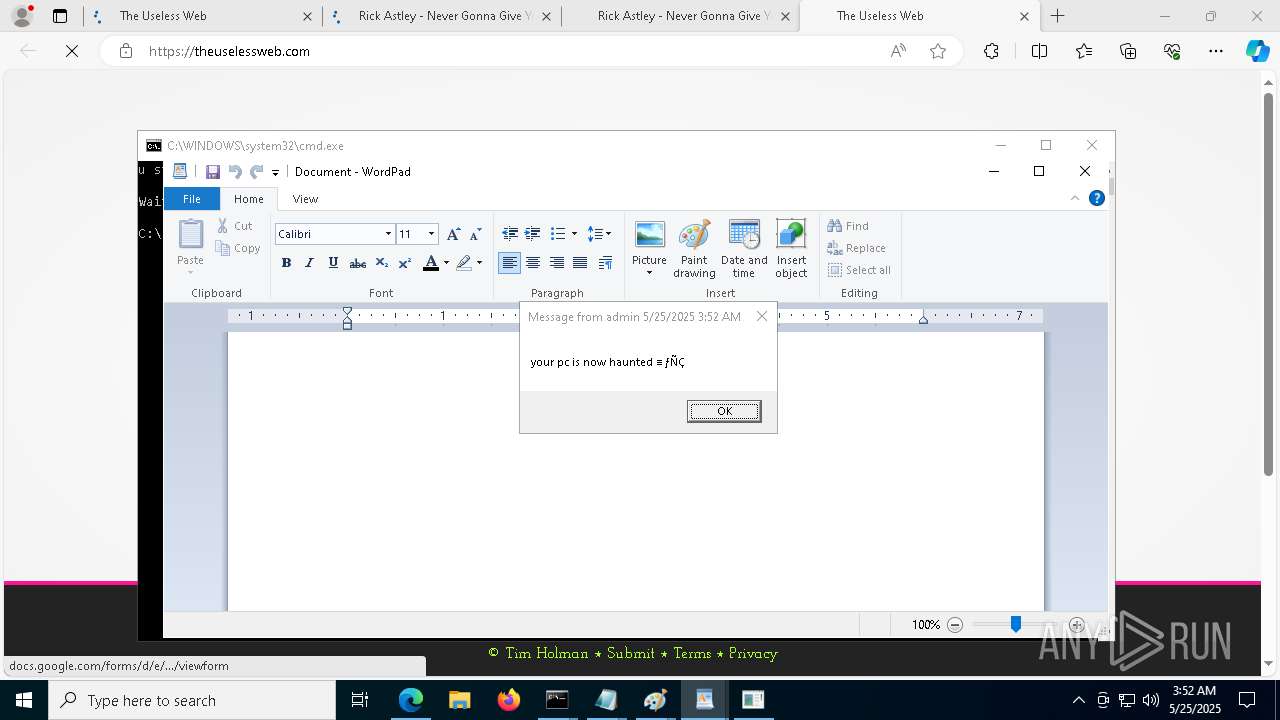Click the bullet list icon

pyautogui.click(x=558, y=234)
